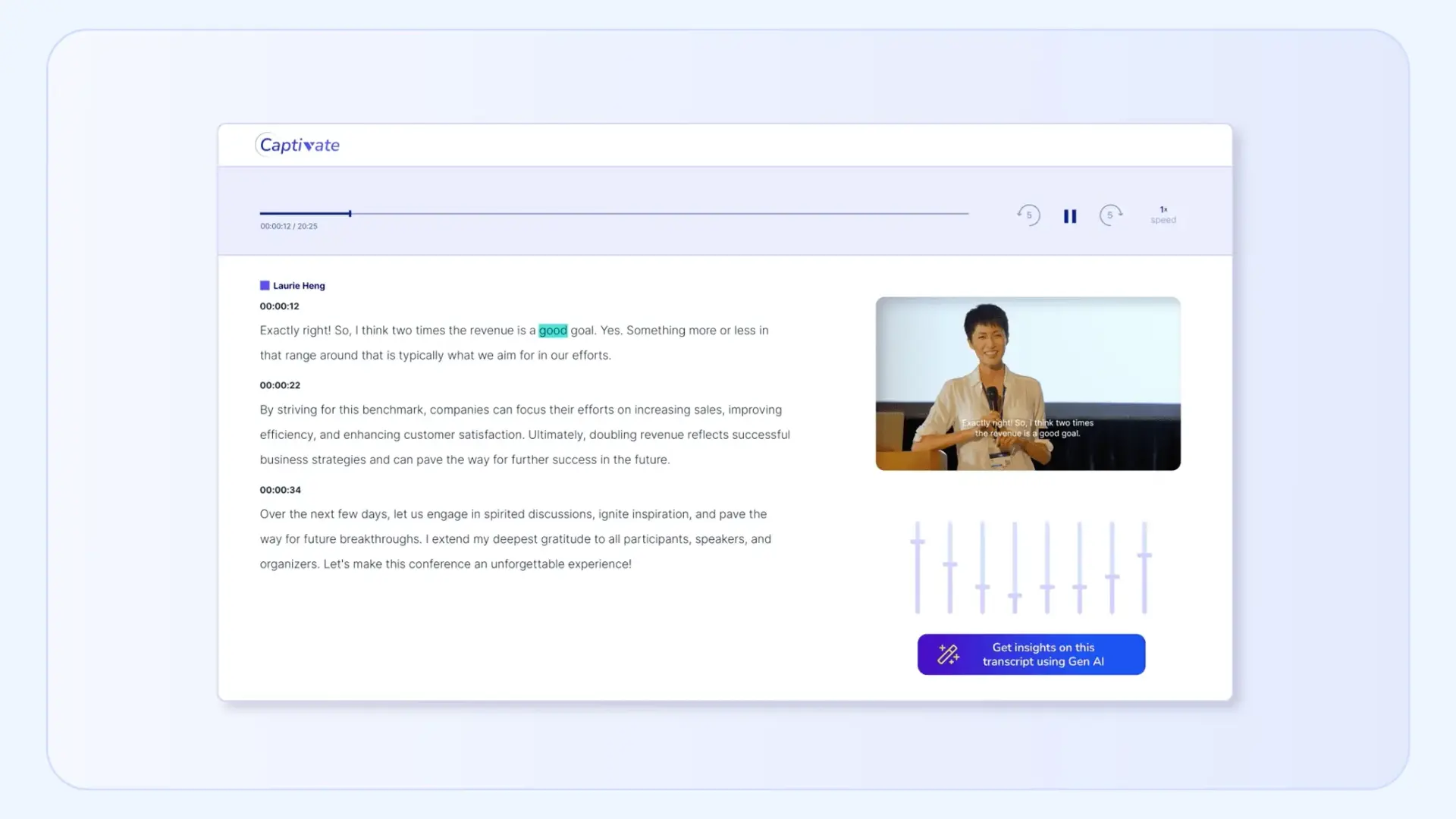Skip forward 5 seconds in the recording
Viewport: 1456px width, 819px height.
coord(1111,215)
